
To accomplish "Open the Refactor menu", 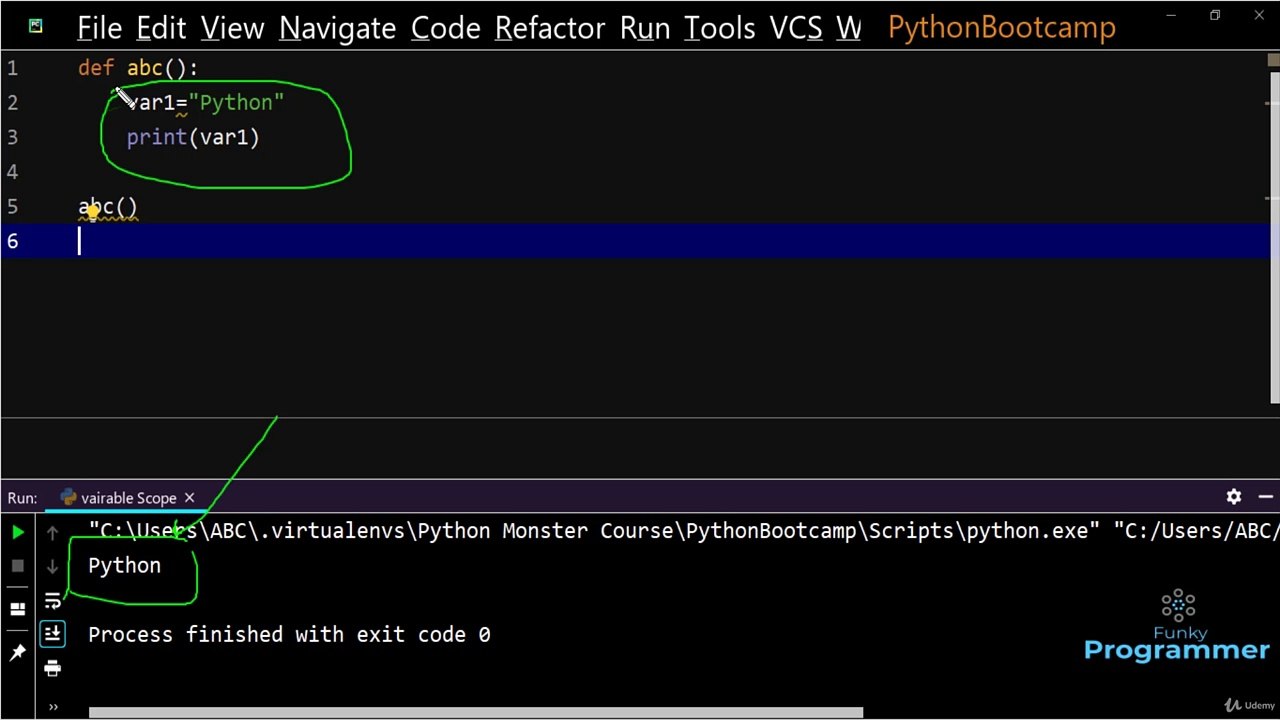I will pyautogui.click(x=549, y=28).
